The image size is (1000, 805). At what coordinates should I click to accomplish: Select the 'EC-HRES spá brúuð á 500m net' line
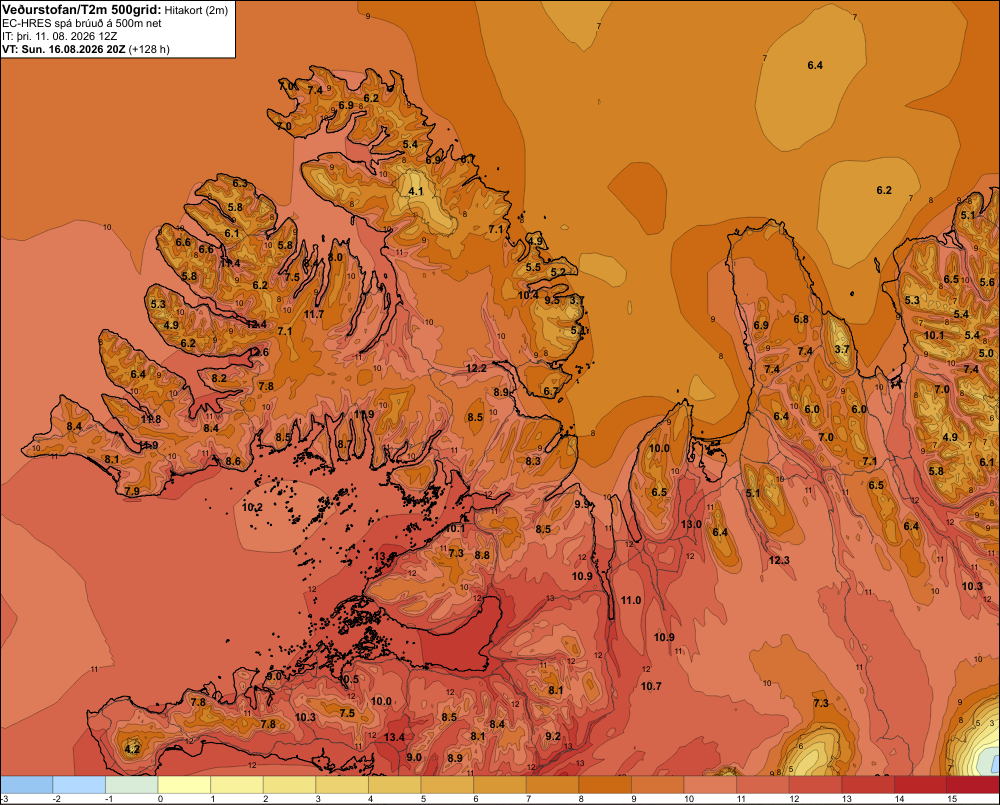tap(82, 23)
